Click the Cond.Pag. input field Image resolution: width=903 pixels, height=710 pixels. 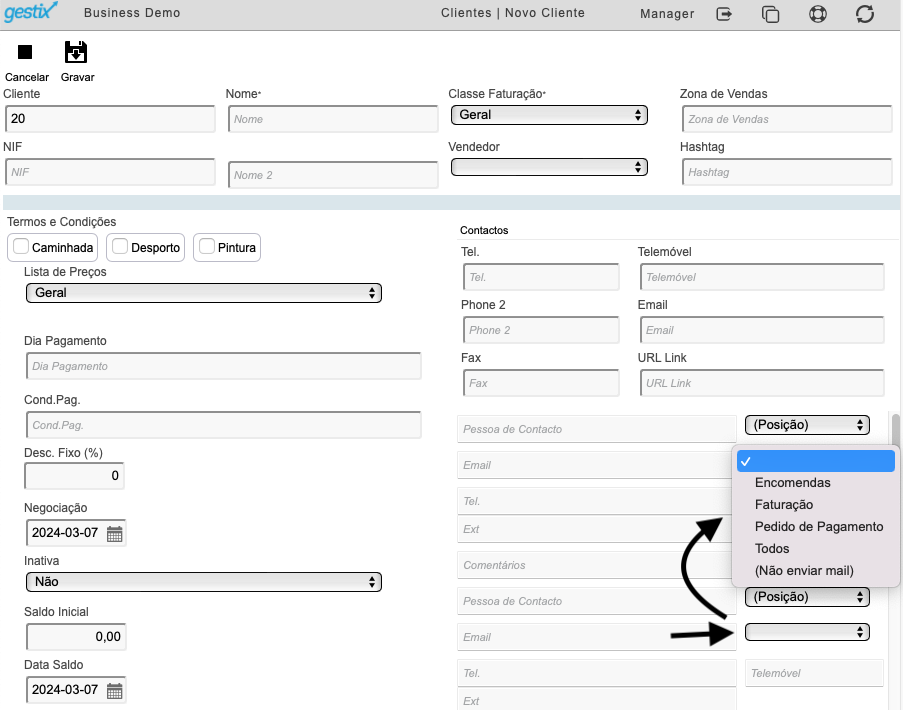pos(223,425)
